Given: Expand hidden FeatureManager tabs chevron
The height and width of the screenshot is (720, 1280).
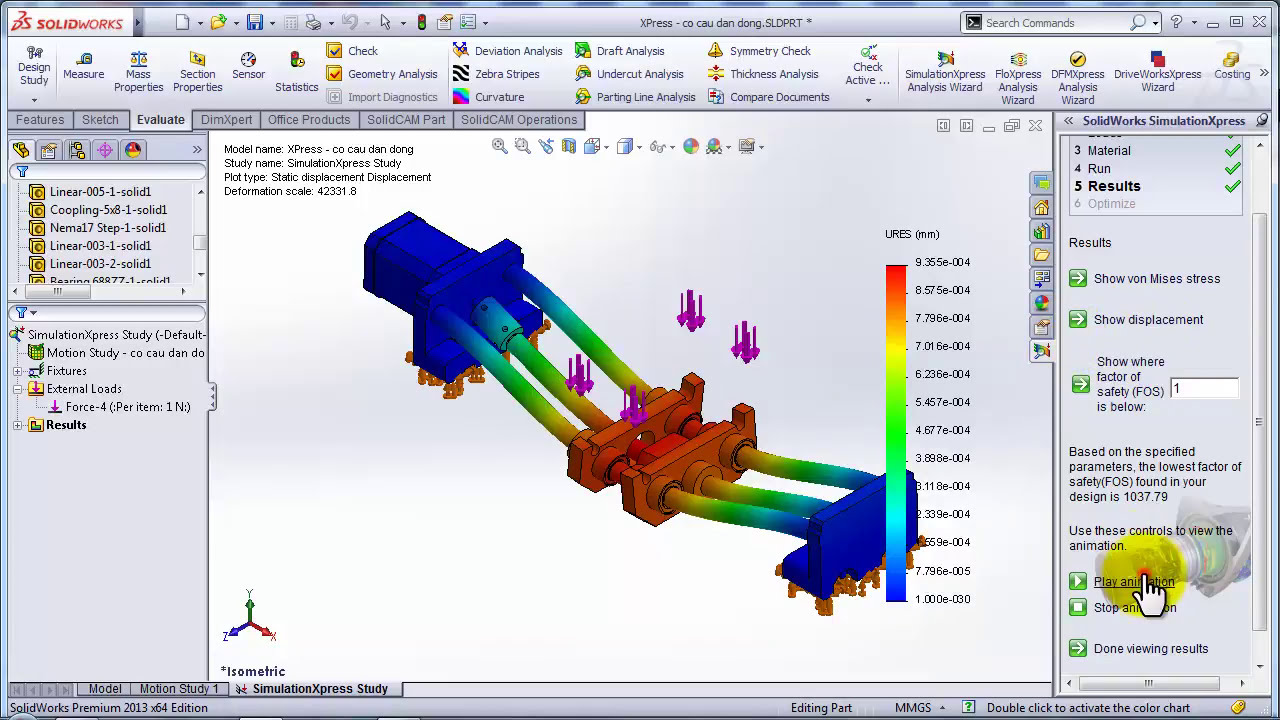Looking at the screenshot, I should [x=197, y=150].
